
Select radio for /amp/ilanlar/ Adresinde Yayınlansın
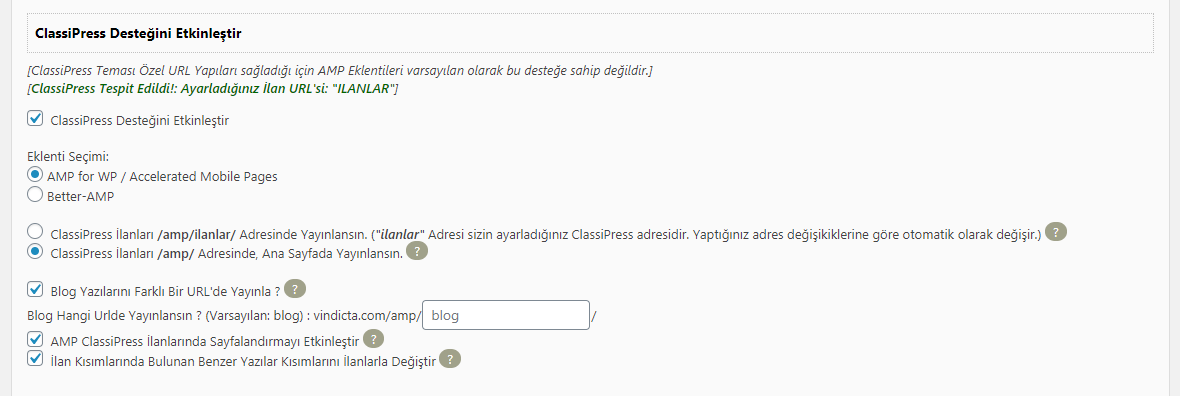click(35, 232)
